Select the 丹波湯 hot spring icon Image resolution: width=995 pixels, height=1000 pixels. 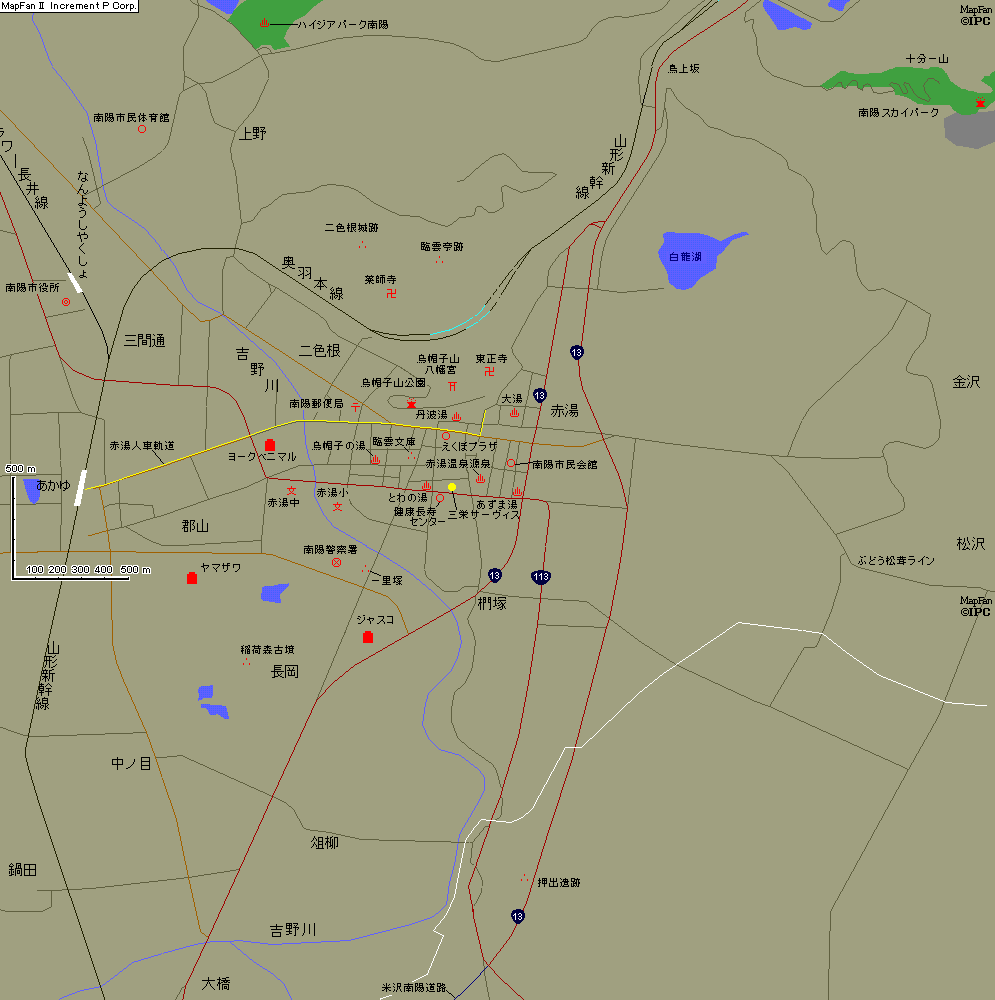(456, 417)
